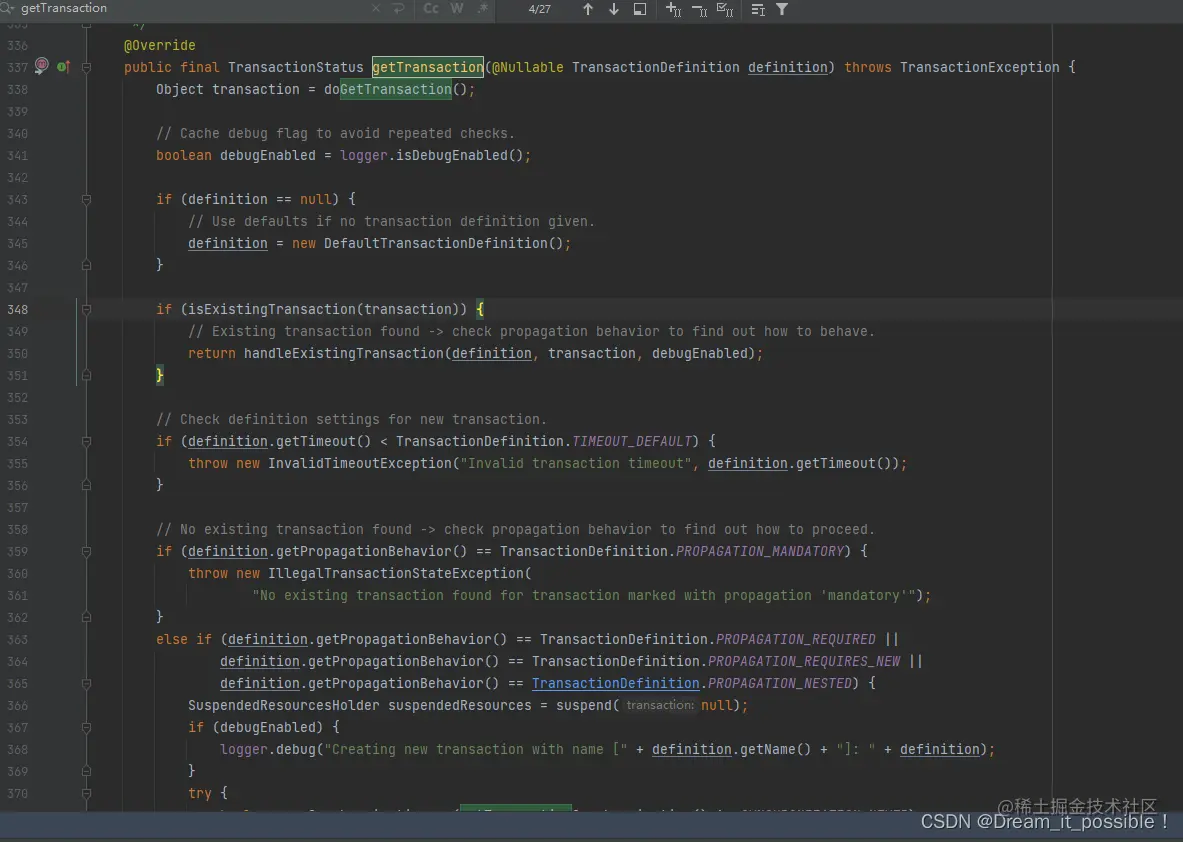Click the overrides gutter icon on line 337
The width and height of the screenshot is (1183, 842).
[x=63, y=66]
